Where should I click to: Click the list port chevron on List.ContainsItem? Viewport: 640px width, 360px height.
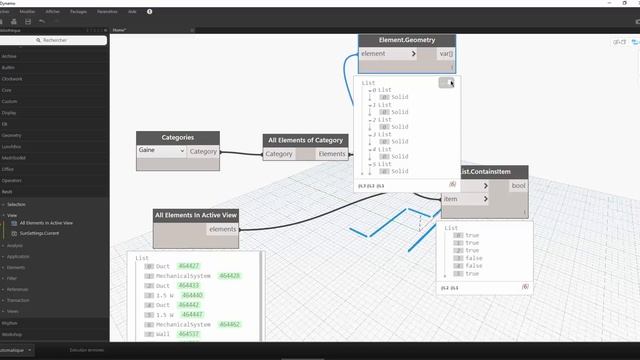point(485,186)
